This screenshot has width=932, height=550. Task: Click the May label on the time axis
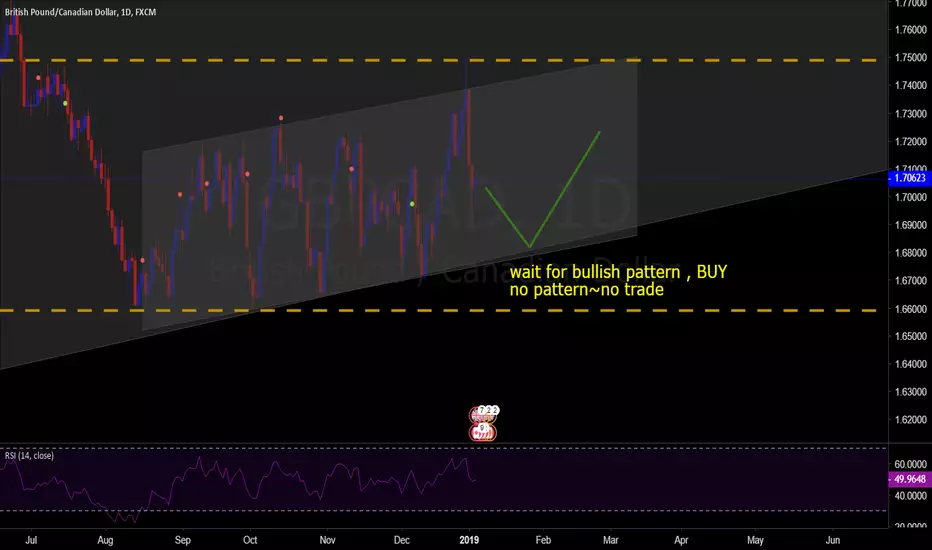tap(755, 540)
